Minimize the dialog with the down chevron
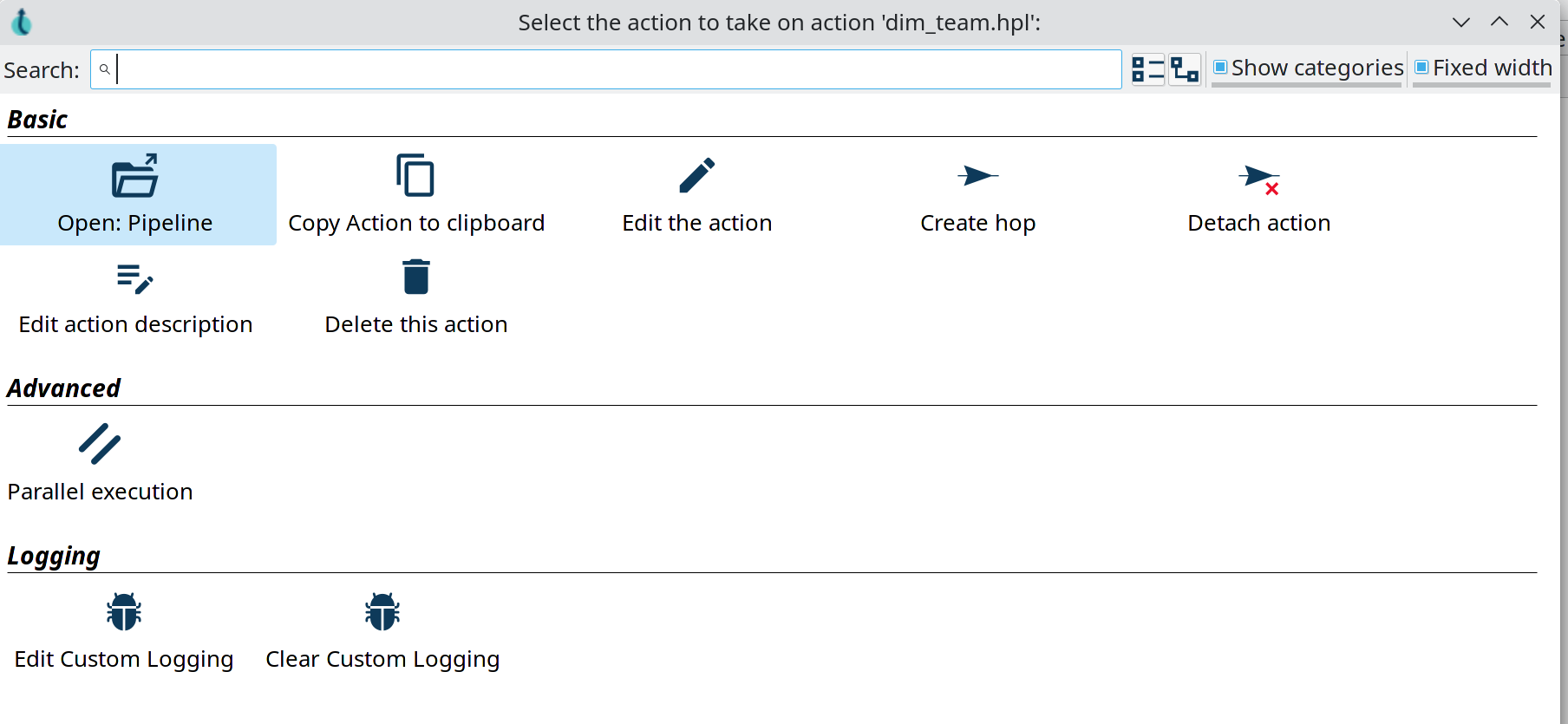 point(1461,23)
